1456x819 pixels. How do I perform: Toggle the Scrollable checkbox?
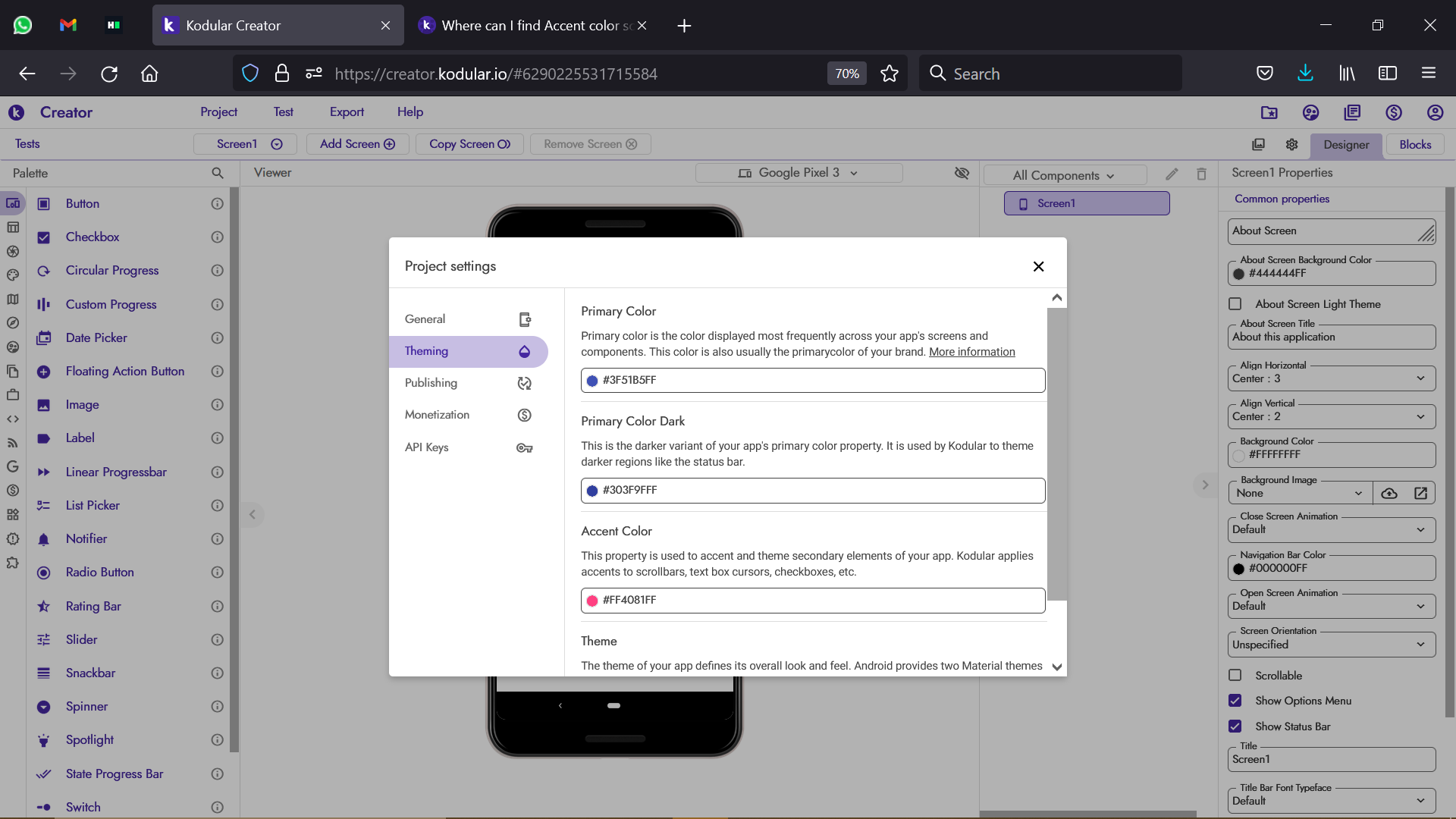pyautogui.click(x=1235, y=676)
